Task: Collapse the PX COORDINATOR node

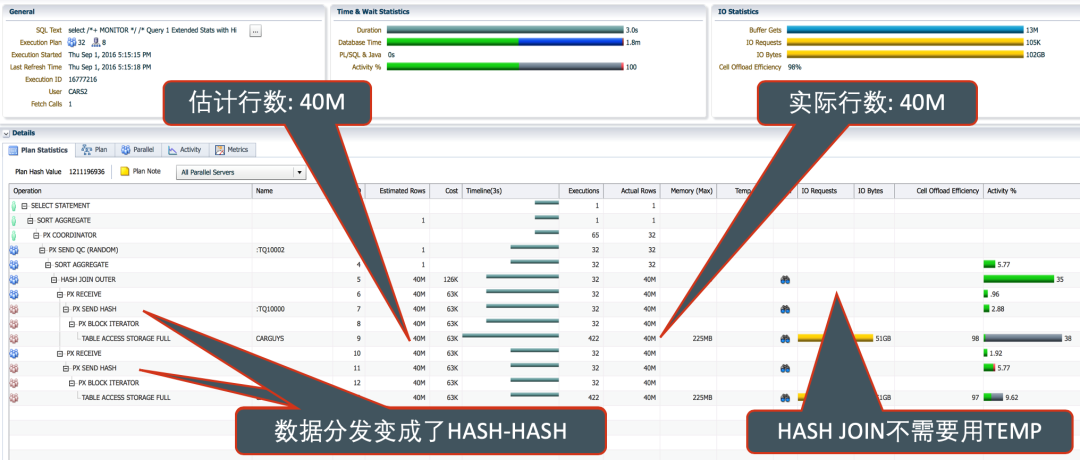Action: [x=36, y=236]
